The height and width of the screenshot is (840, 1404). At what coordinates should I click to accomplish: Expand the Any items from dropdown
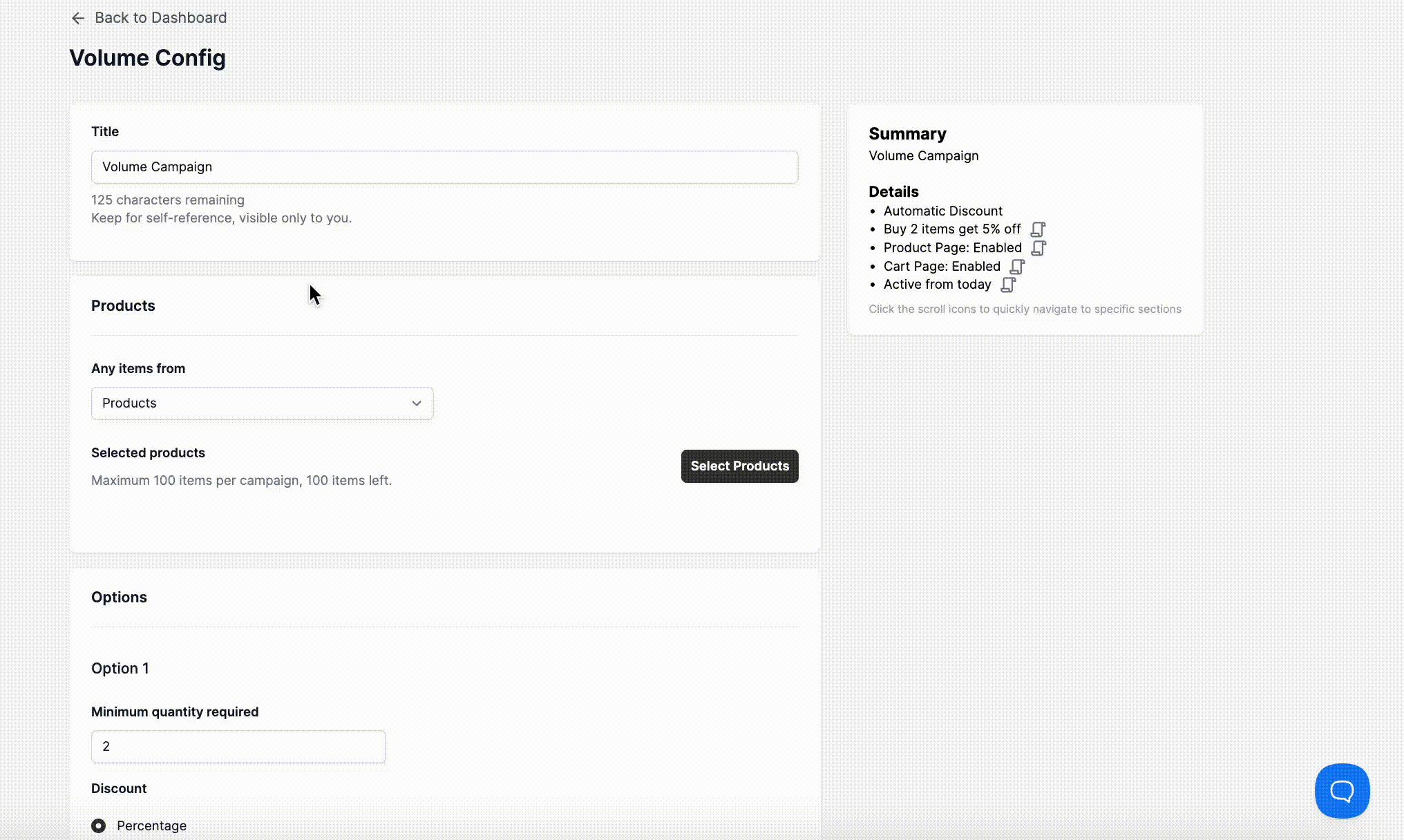tap(262, 403)
